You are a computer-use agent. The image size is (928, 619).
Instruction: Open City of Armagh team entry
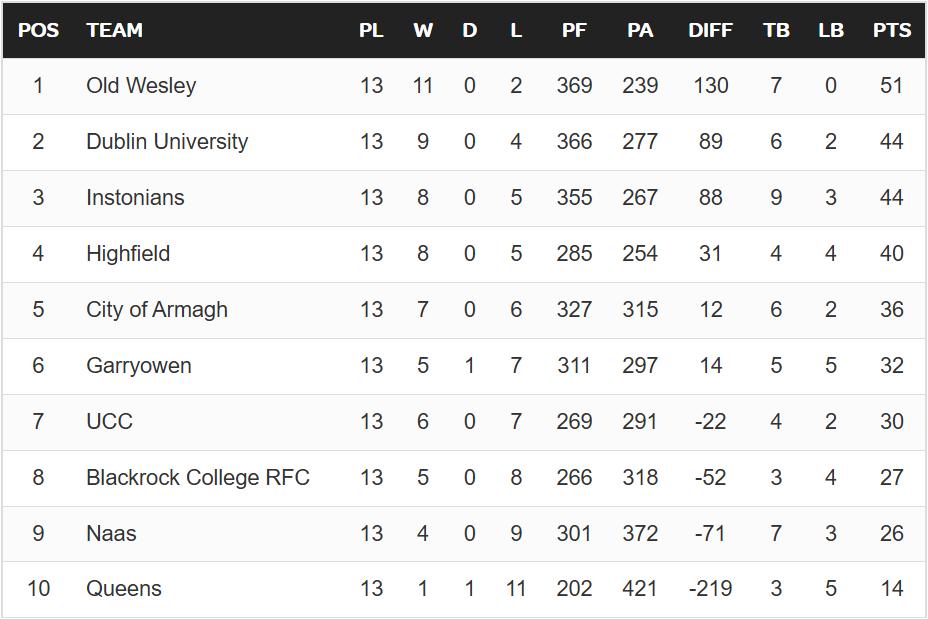[157, 310]
